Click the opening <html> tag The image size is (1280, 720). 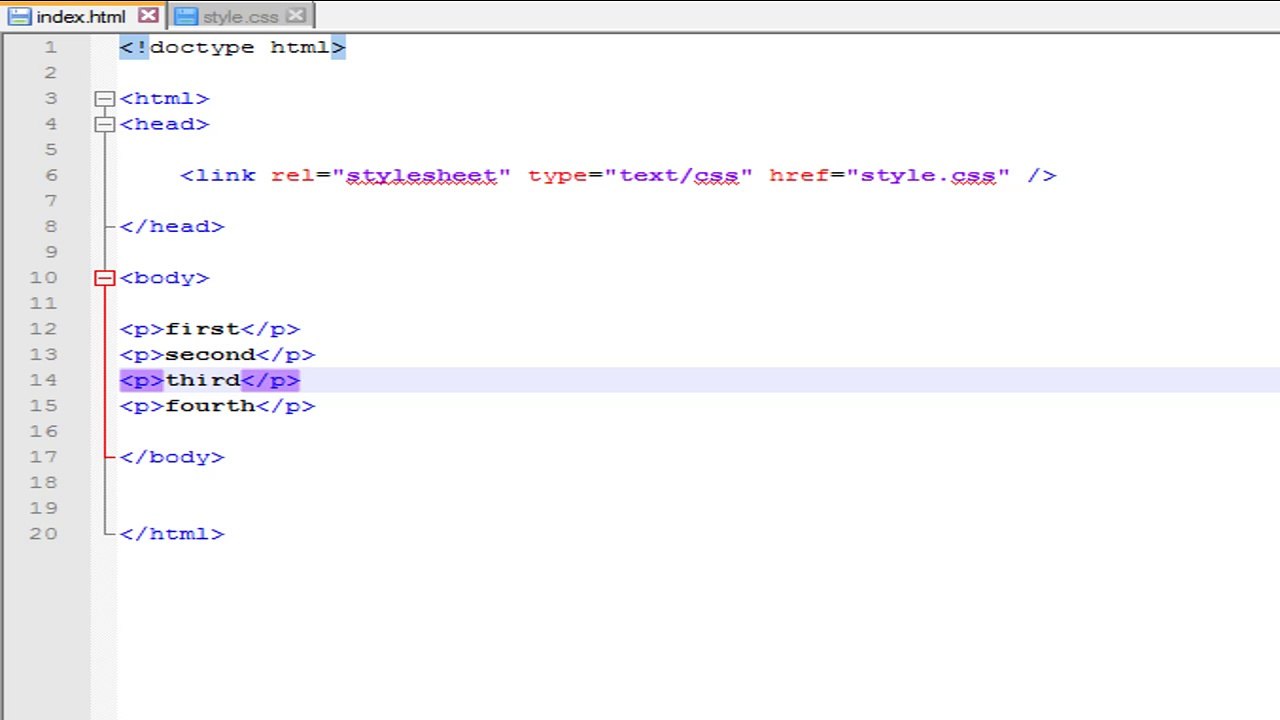coord(165,99)
